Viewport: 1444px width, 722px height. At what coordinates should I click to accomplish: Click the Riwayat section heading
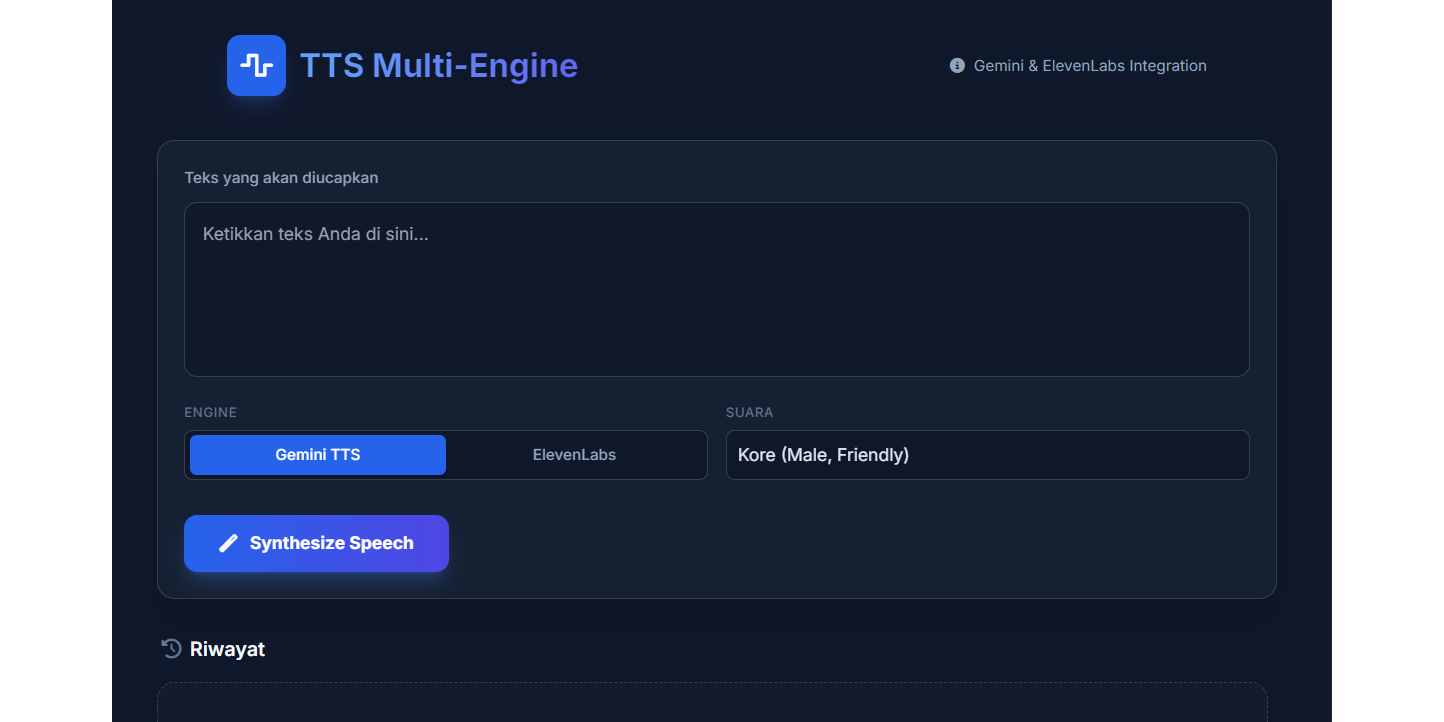click(227, 648)
